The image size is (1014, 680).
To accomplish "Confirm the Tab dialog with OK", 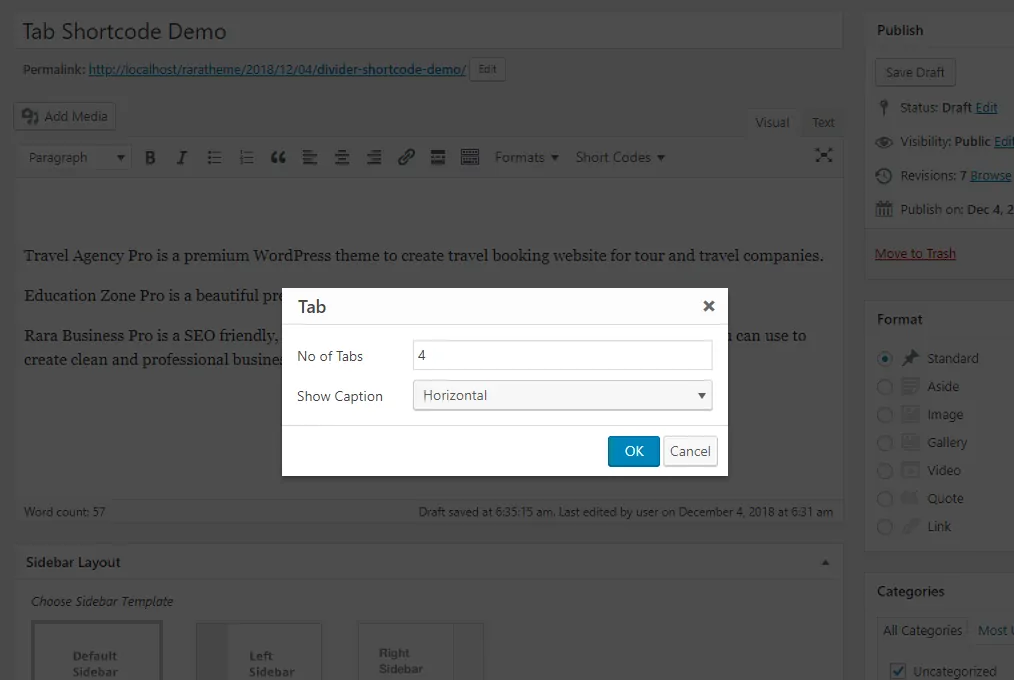I will point(633,451).
